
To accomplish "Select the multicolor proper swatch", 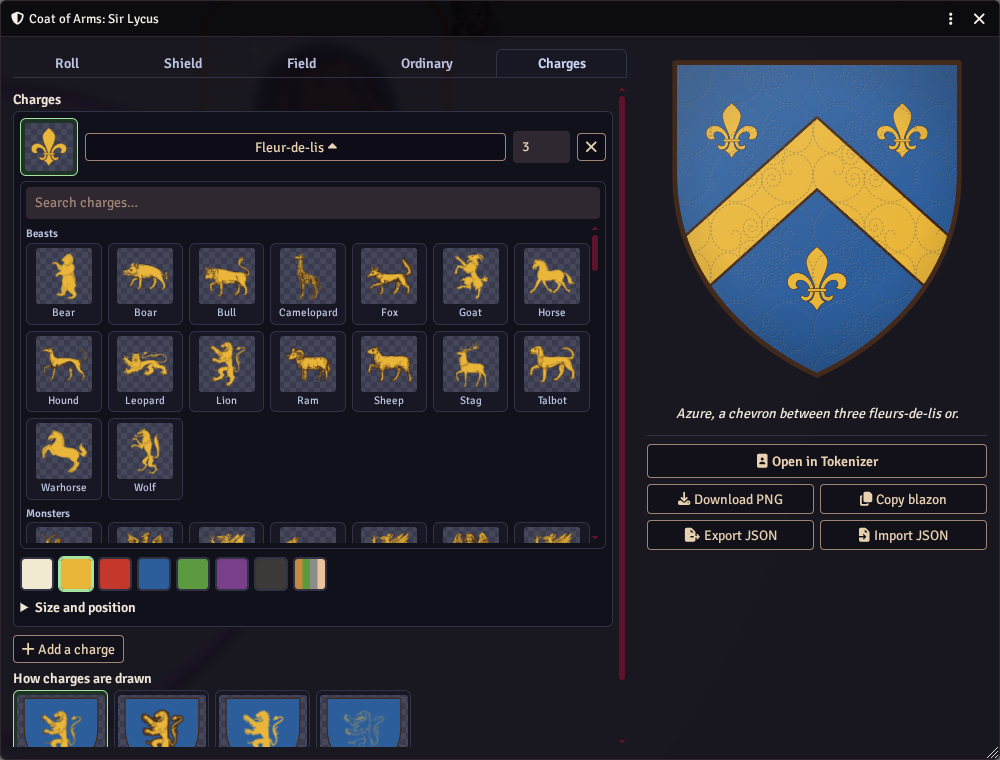I will [x=309, y=573].
